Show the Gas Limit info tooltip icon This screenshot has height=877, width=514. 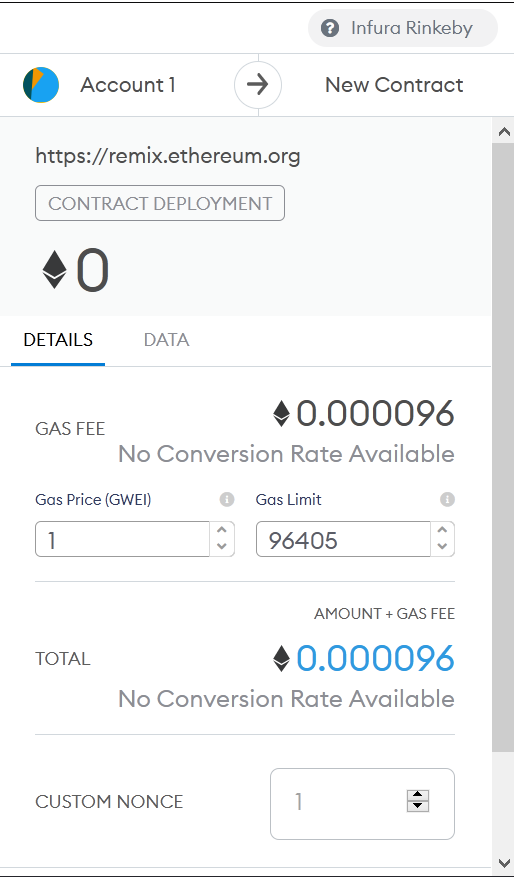[x=447, y=499]
